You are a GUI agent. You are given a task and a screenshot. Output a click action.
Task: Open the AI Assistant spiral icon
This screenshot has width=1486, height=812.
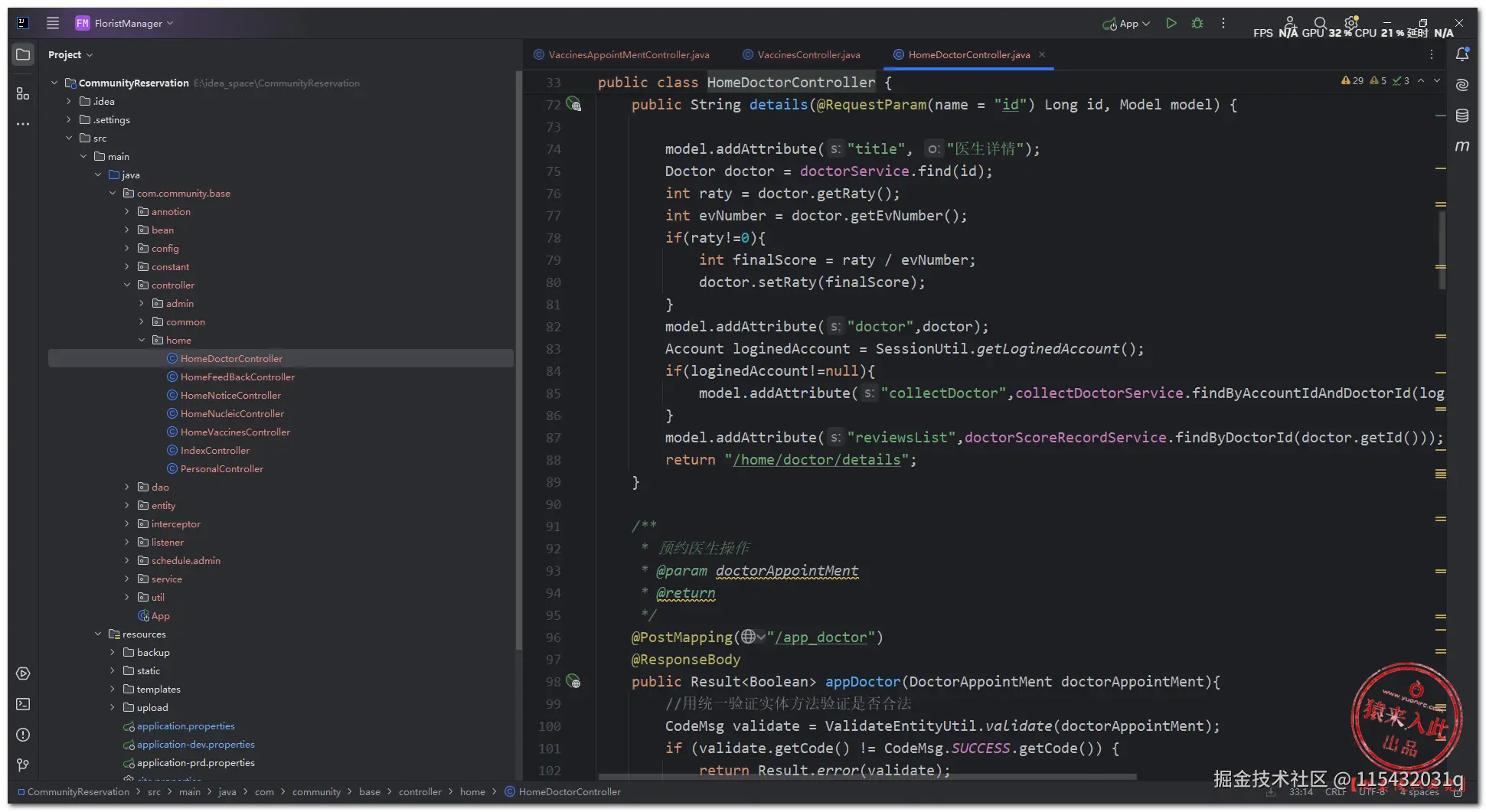point(1462,85)
